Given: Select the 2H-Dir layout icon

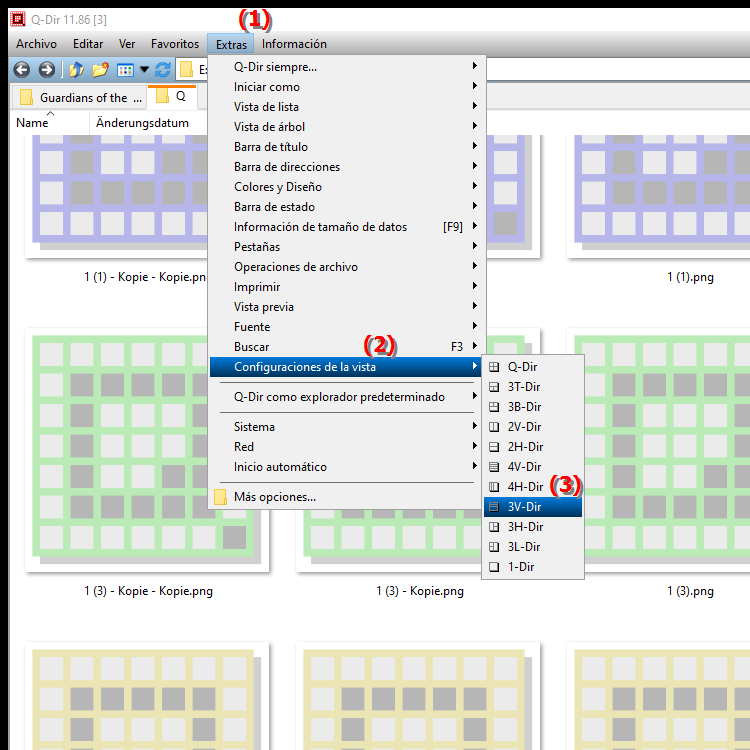Looking at the screenshot, I should tap(494, 447).
